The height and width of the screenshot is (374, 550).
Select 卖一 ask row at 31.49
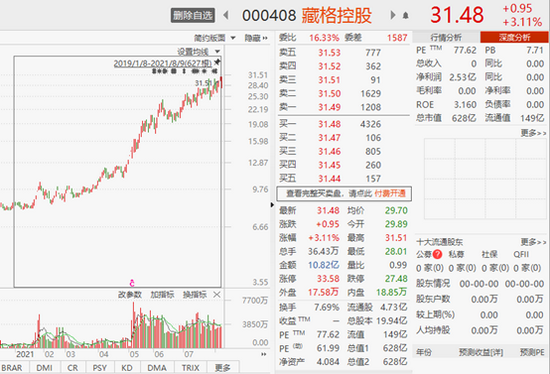click(344, 107)
